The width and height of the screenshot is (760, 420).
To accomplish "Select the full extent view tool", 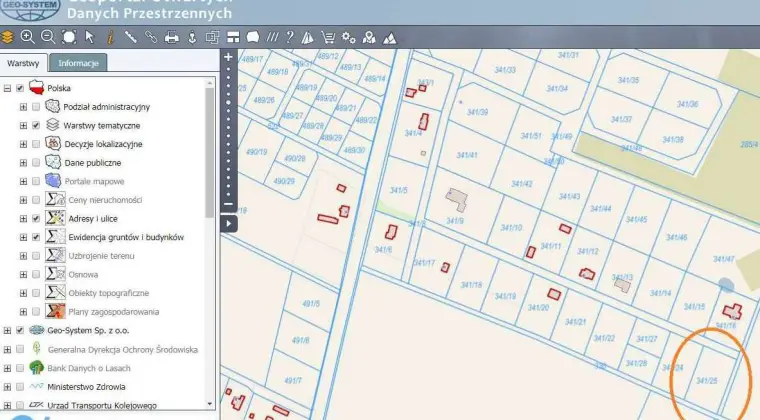I will point(68,37).
